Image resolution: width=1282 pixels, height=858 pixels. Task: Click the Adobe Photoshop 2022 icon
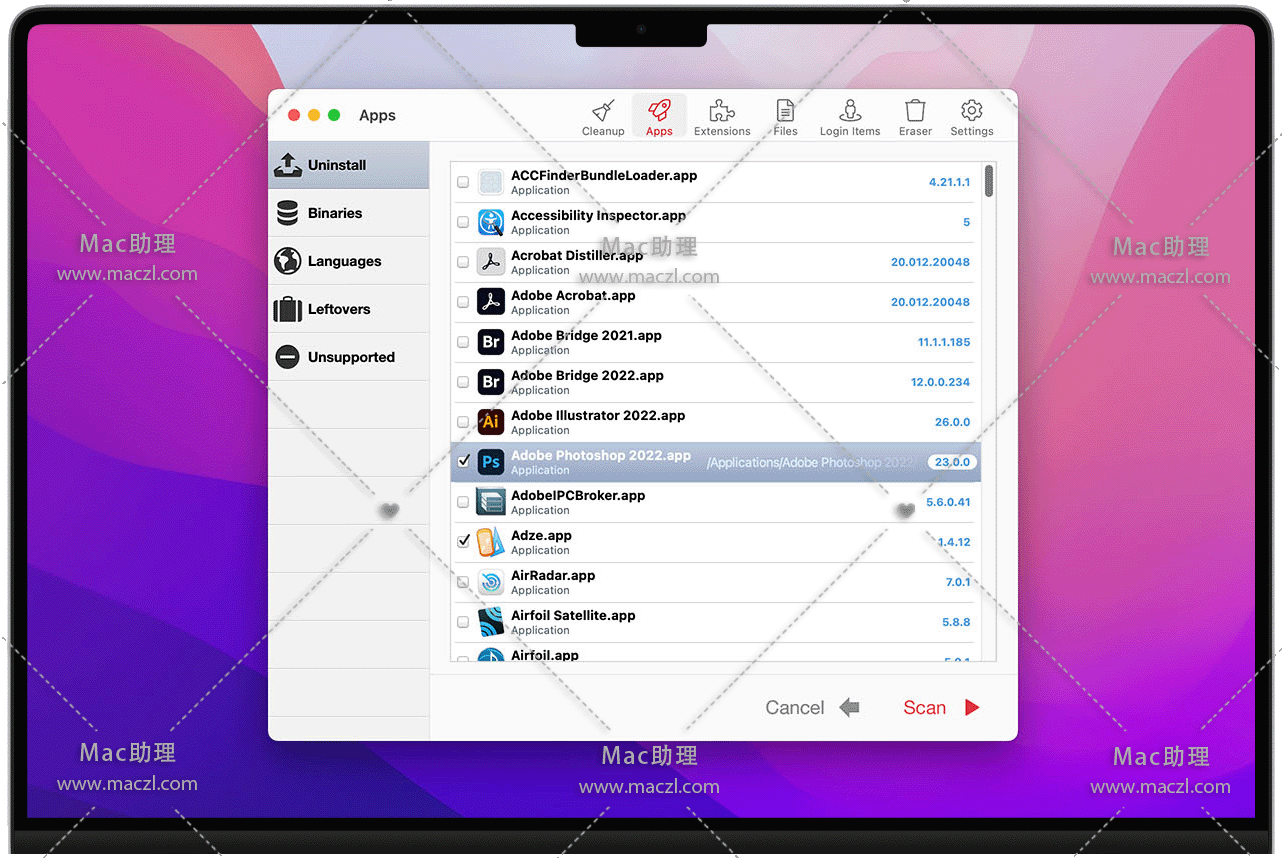[x=490, y=462]
